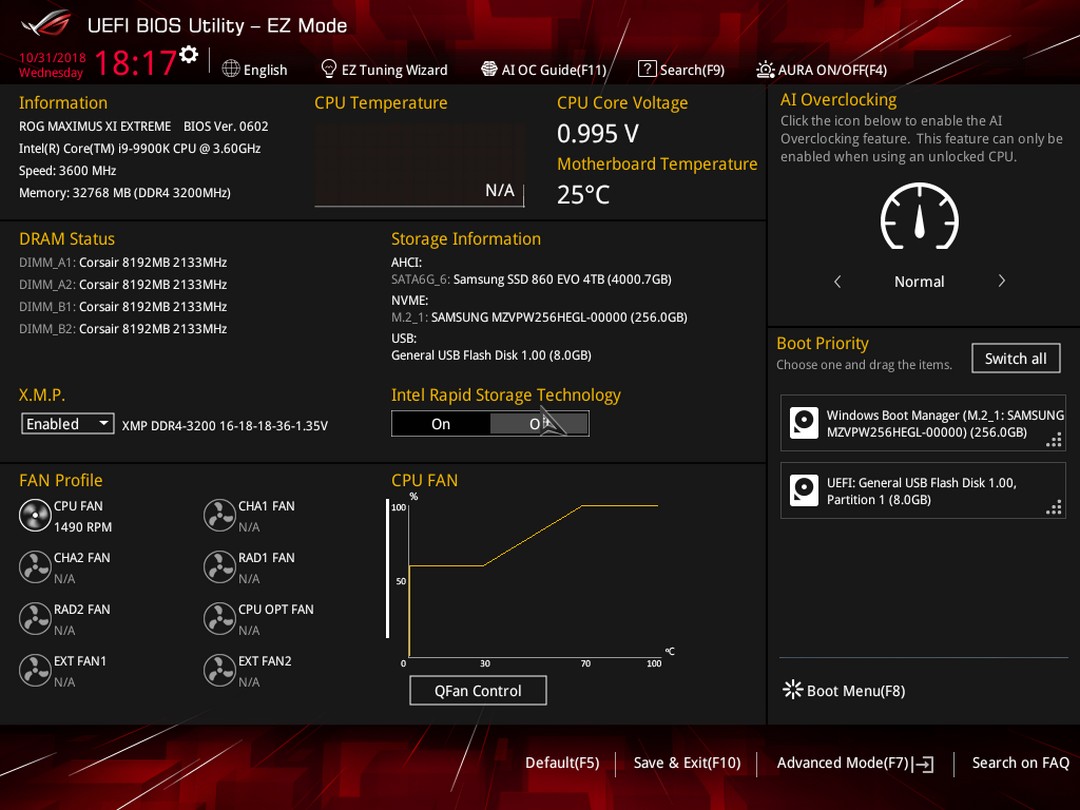The image size is (1080, 810).
Task: Open AI OC Guide from top bar
Action: tap(543, 70)
